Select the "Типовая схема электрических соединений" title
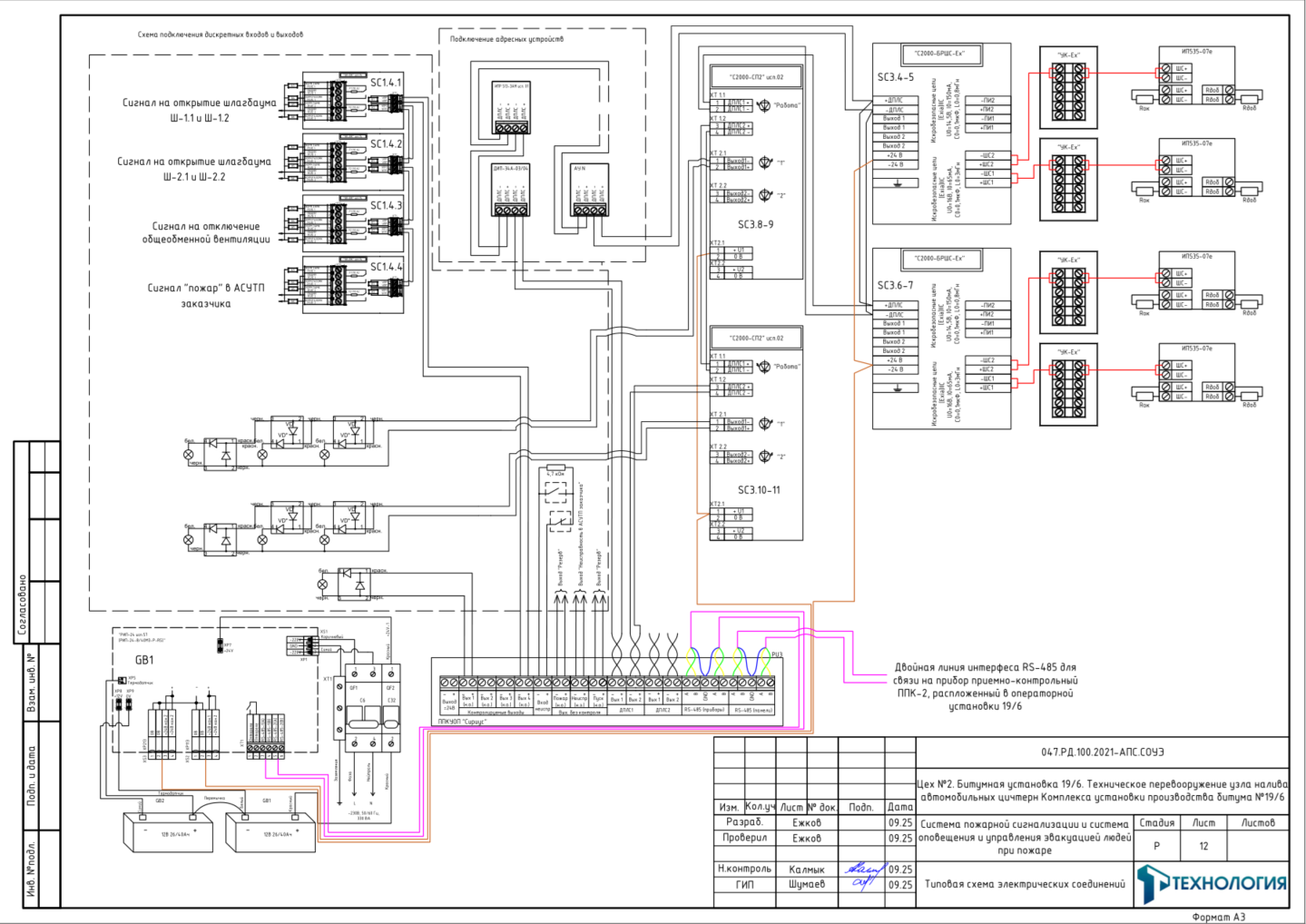This screenshot has width=1306, height=924. [x=1024, y=884]
